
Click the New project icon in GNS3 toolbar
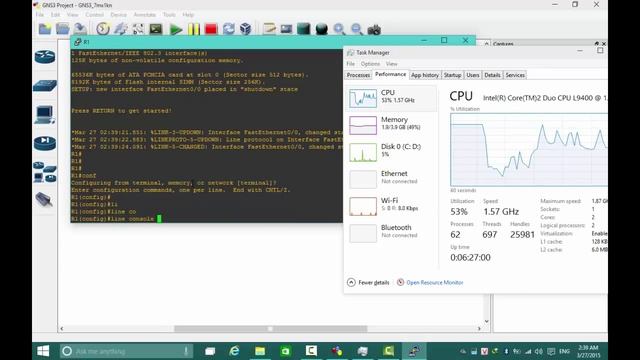(45, 29)
